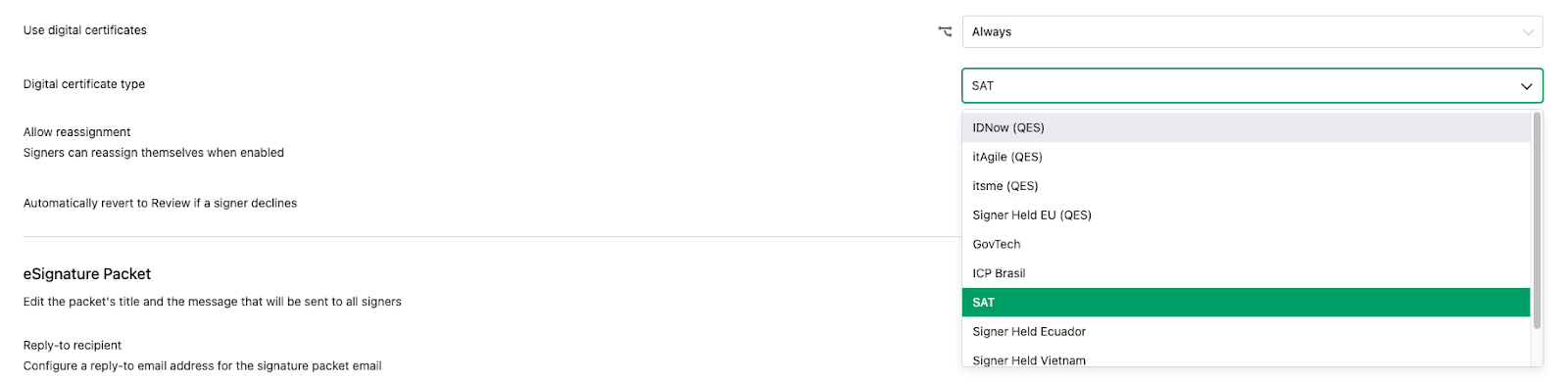Viewport: 1568px width, 382px height.
Task: Choose Signer Held Ecuador option
Action: point(1246,331)
